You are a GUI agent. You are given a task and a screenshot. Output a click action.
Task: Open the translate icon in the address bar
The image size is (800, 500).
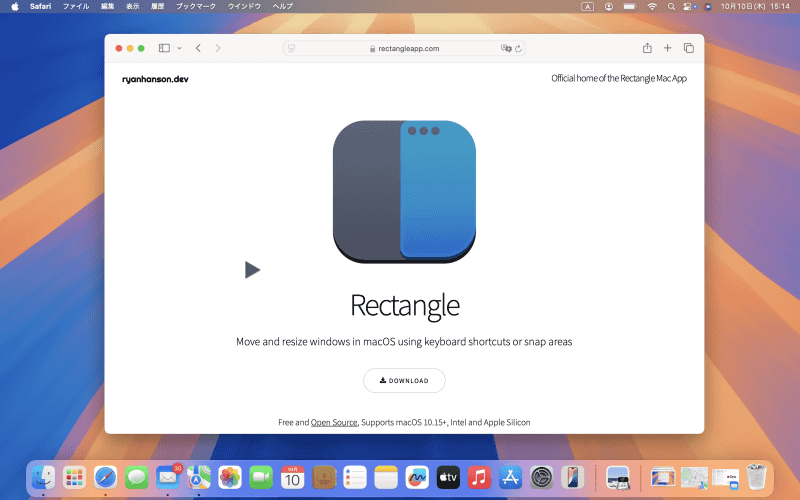click(506, 48)
